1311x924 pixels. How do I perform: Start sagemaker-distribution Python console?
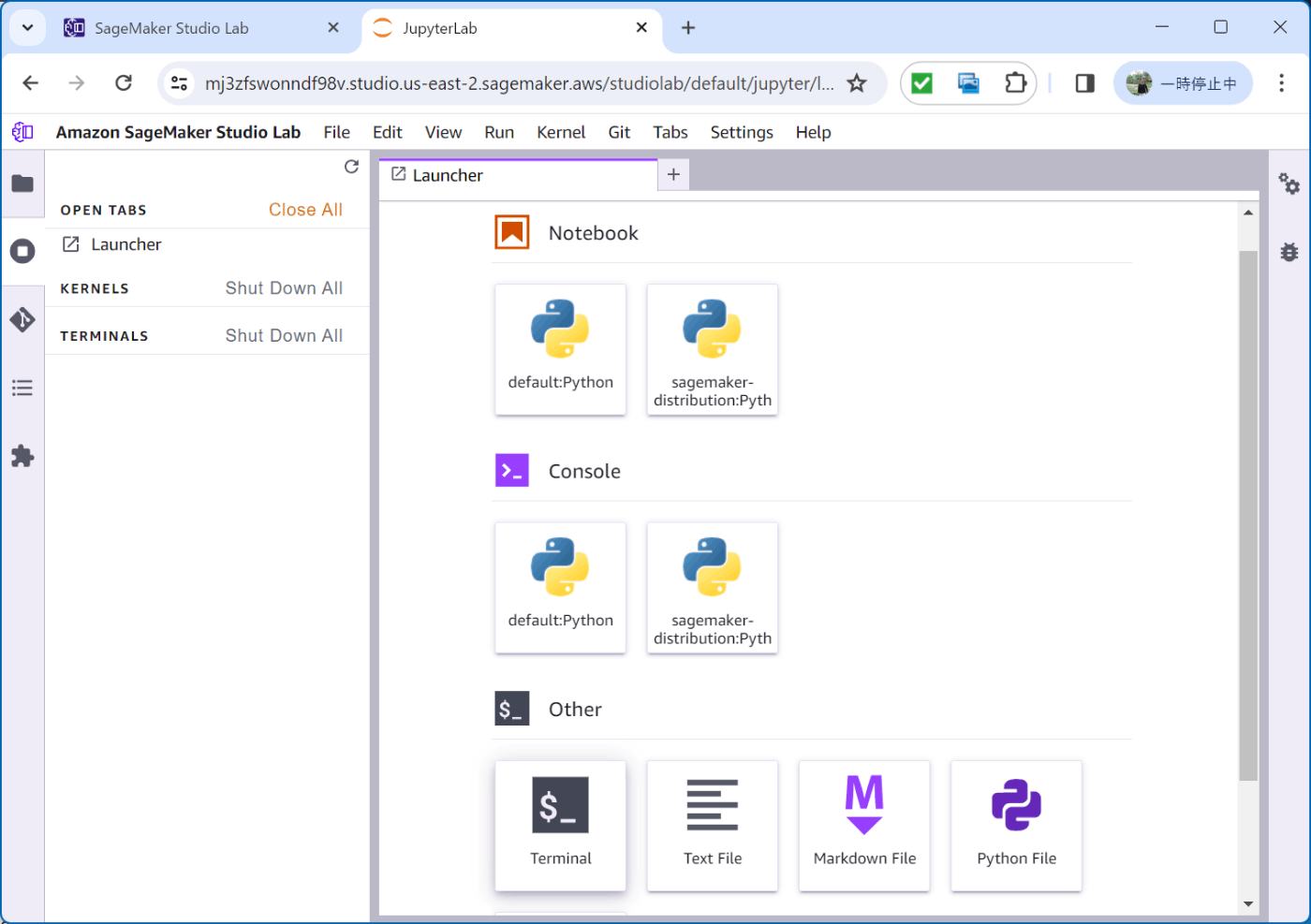(712, 587)
